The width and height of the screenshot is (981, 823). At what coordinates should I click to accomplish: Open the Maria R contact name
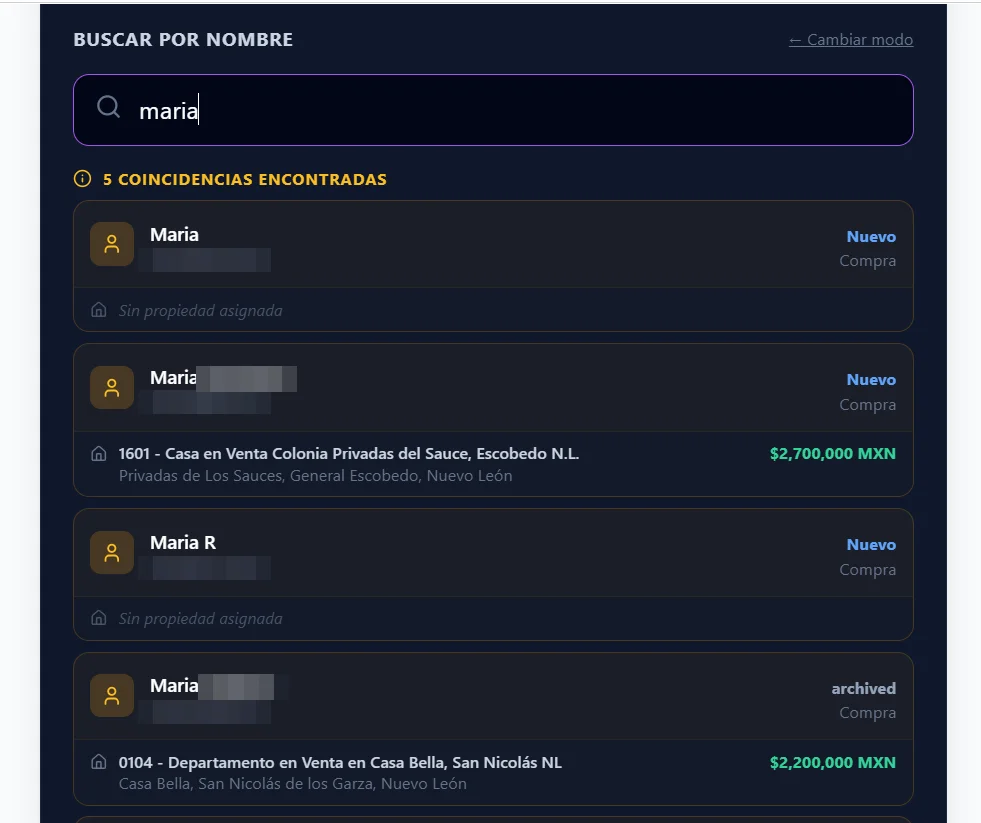183,543
